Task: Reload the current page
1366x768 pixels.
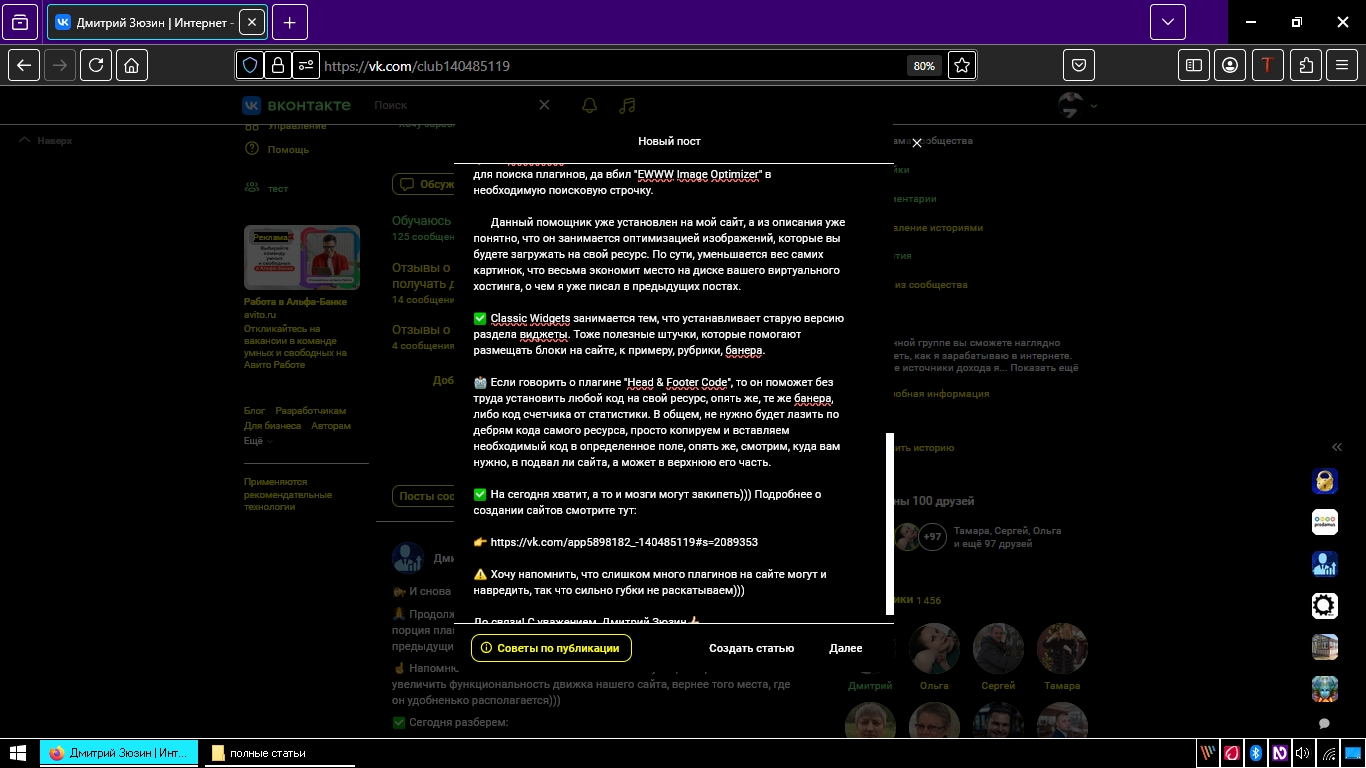Action: point(96,66)
